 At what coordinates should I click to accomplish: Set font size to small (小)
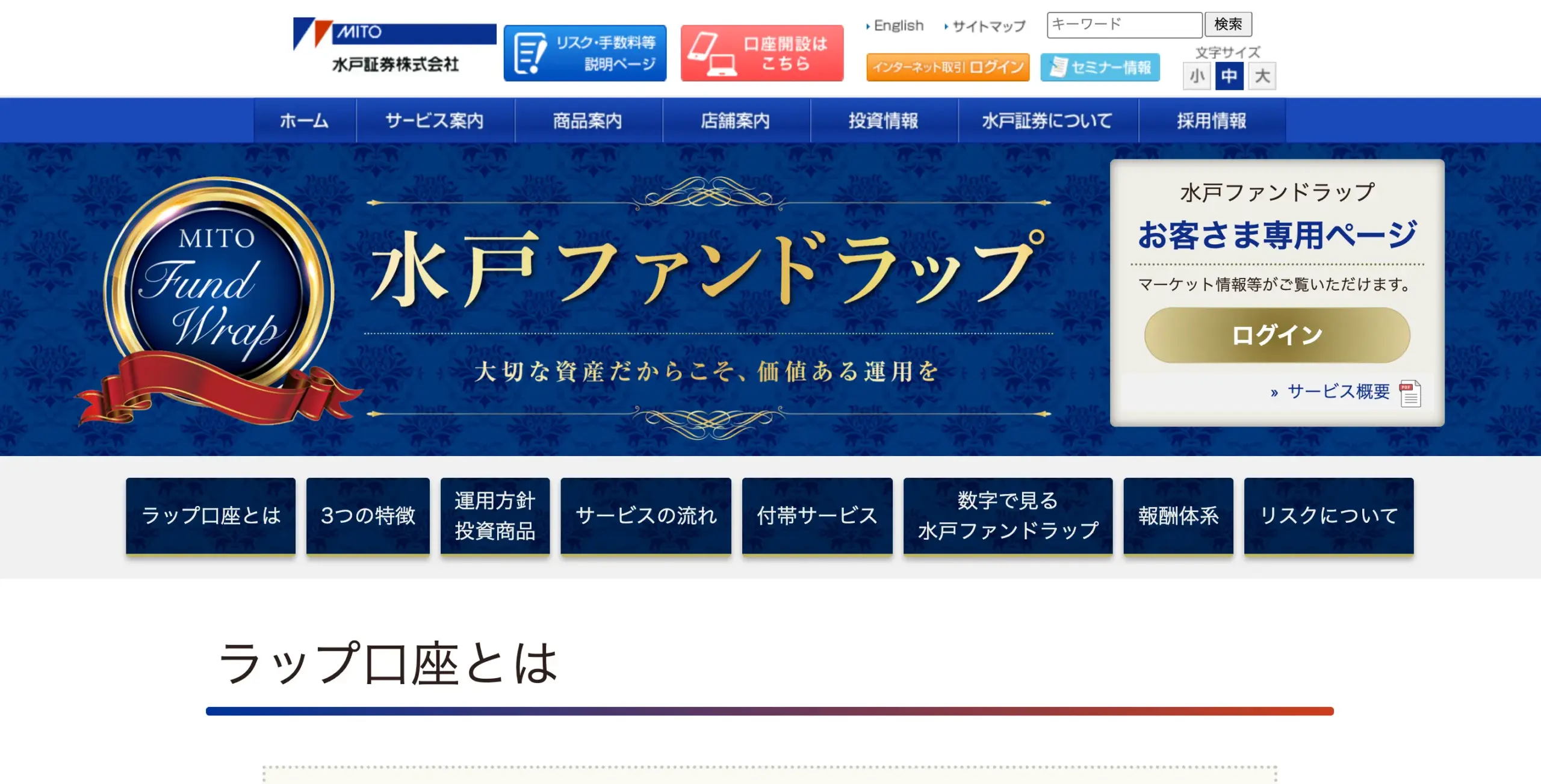[1197, 76]
